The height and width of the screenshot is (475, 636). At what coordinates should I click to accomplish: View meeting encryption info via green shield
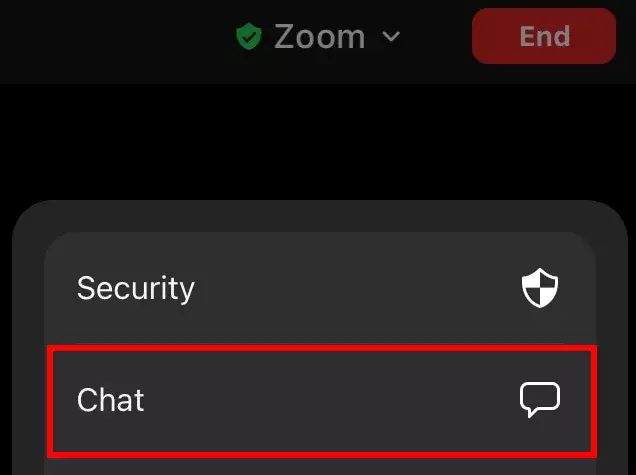tap(248, 37)
